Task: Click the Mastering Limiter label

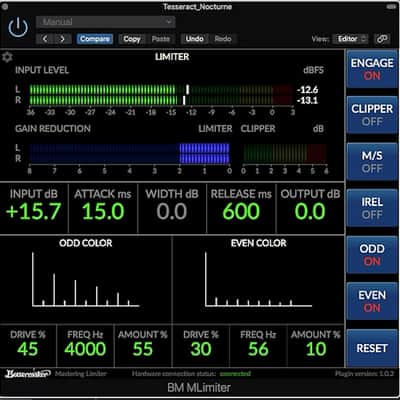Action: tap(81, 374)
